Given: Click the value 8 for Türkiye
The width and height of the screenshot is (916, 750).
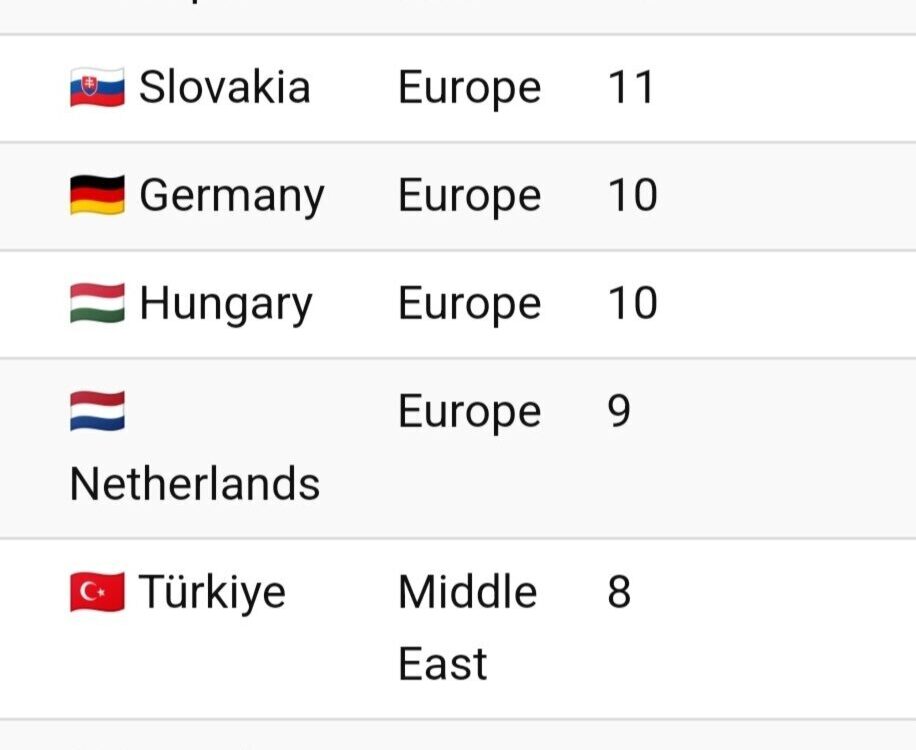Looking at the screenshot, I should pos(619,592).
